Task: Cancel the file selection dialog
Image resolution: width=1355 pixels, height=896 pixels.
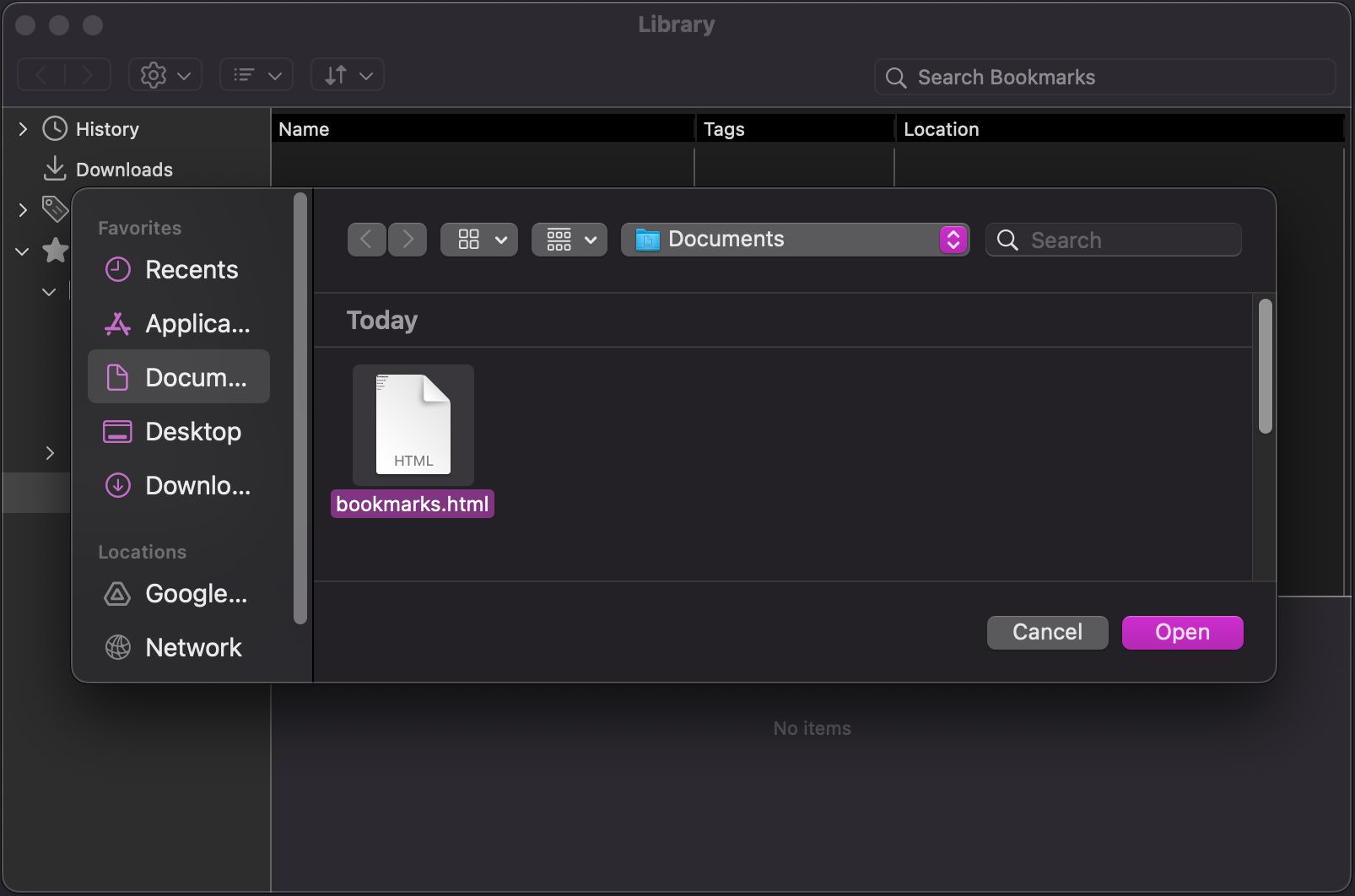Action: click(1046, 632)
